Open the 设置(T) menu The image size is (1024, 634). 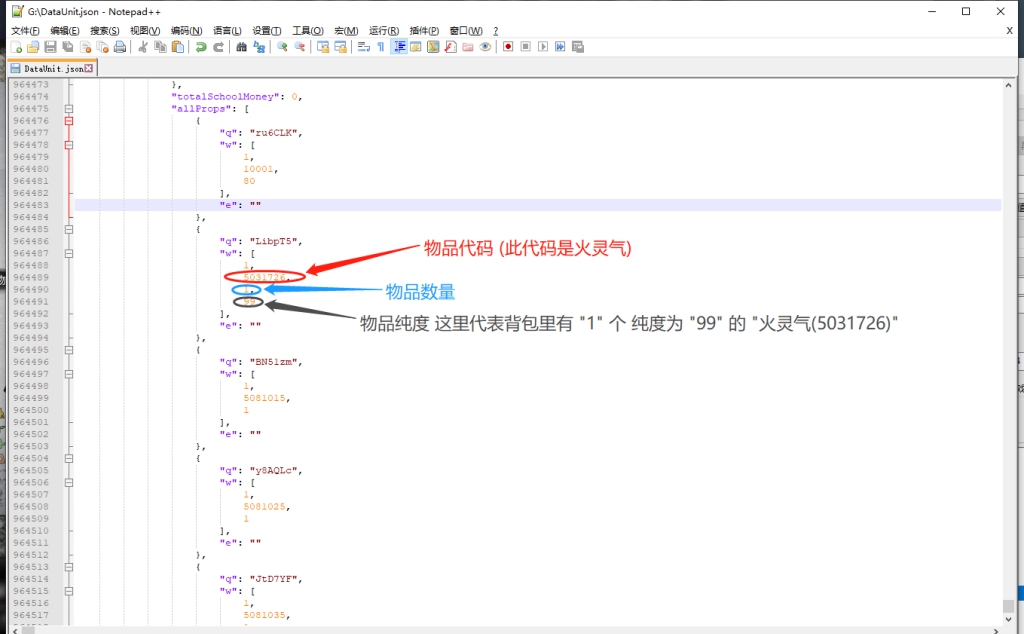pos(267,31)
